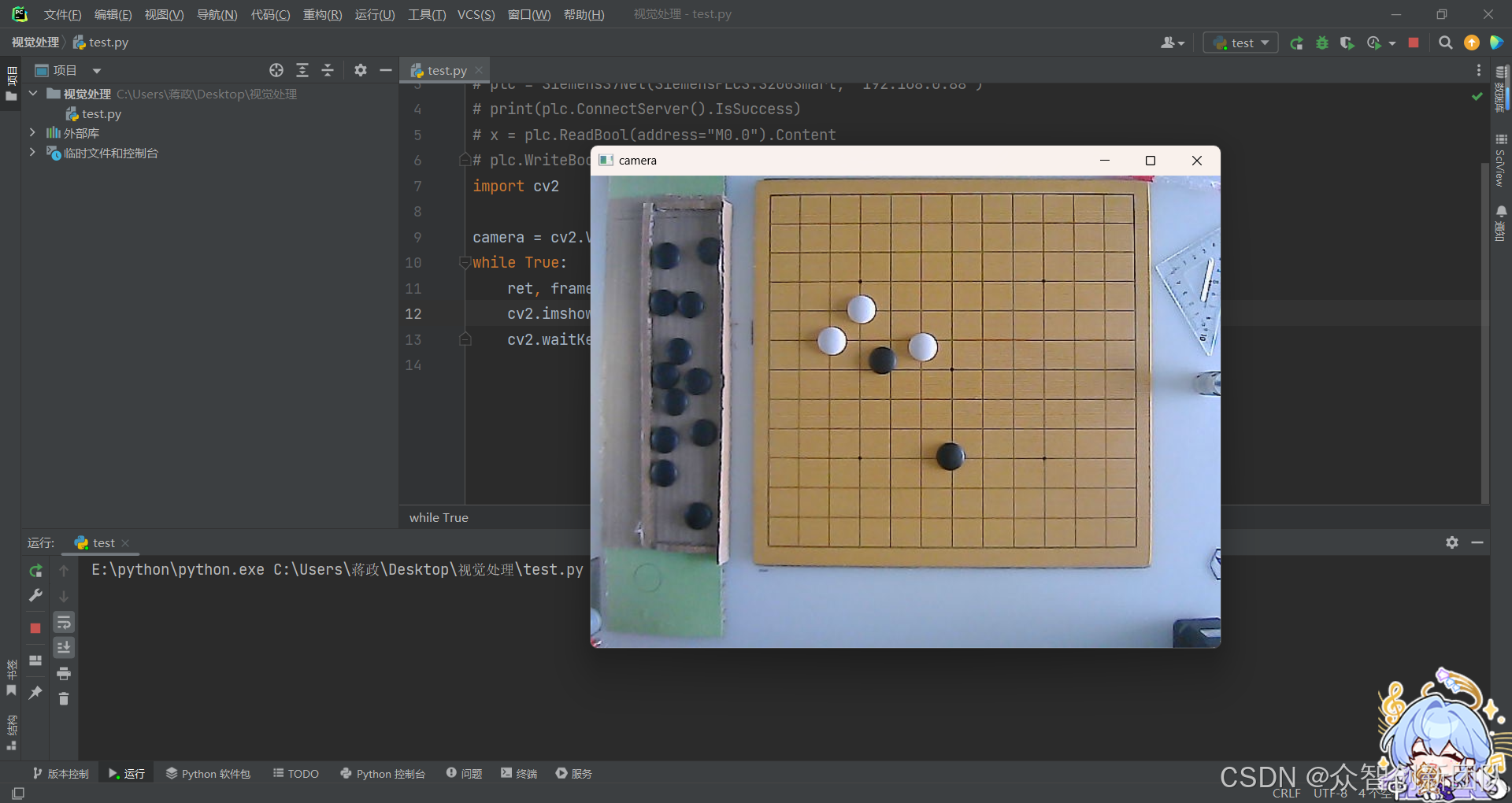
Task: Print the console contents
Action: [64, 674]
